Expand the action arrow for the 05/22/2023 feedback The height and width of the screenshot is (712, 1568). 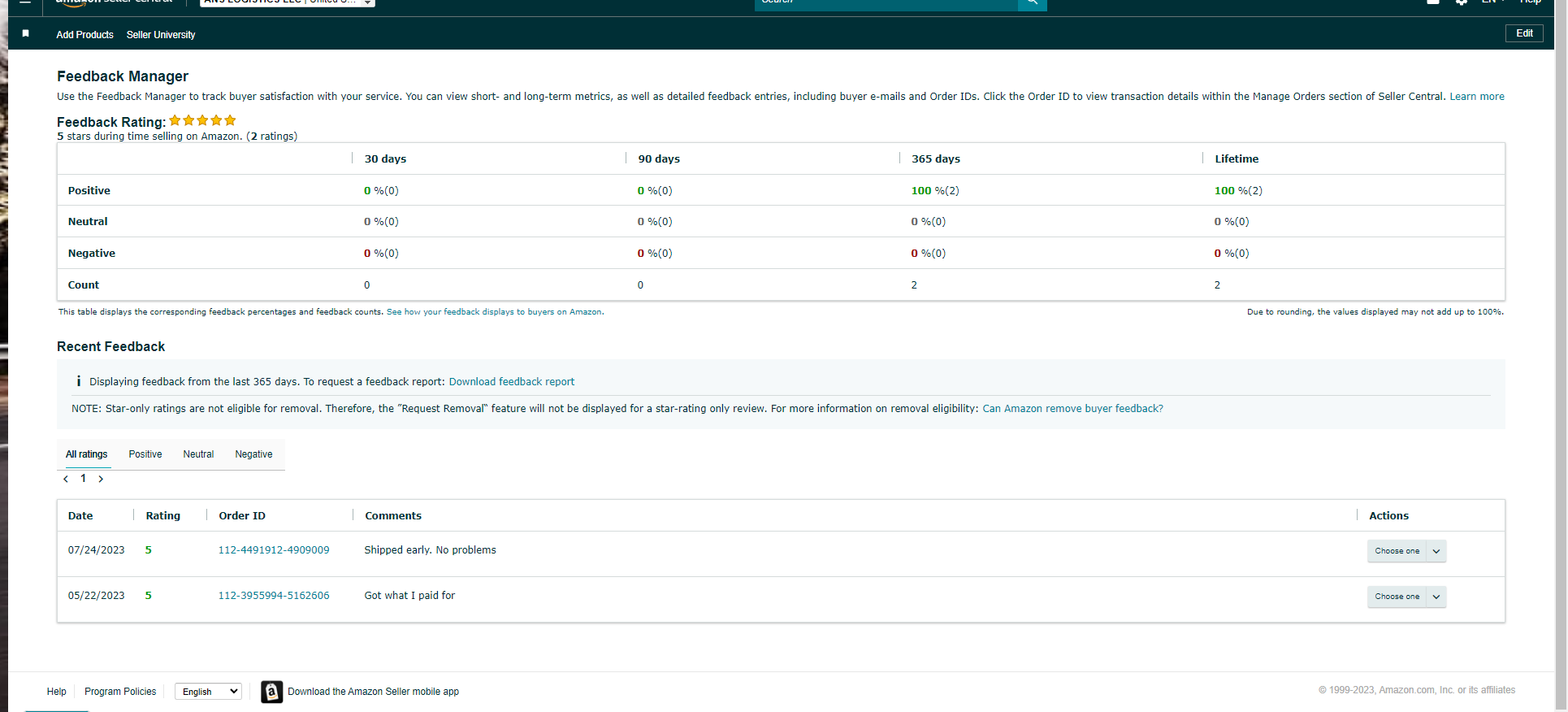pos(1436,597)
